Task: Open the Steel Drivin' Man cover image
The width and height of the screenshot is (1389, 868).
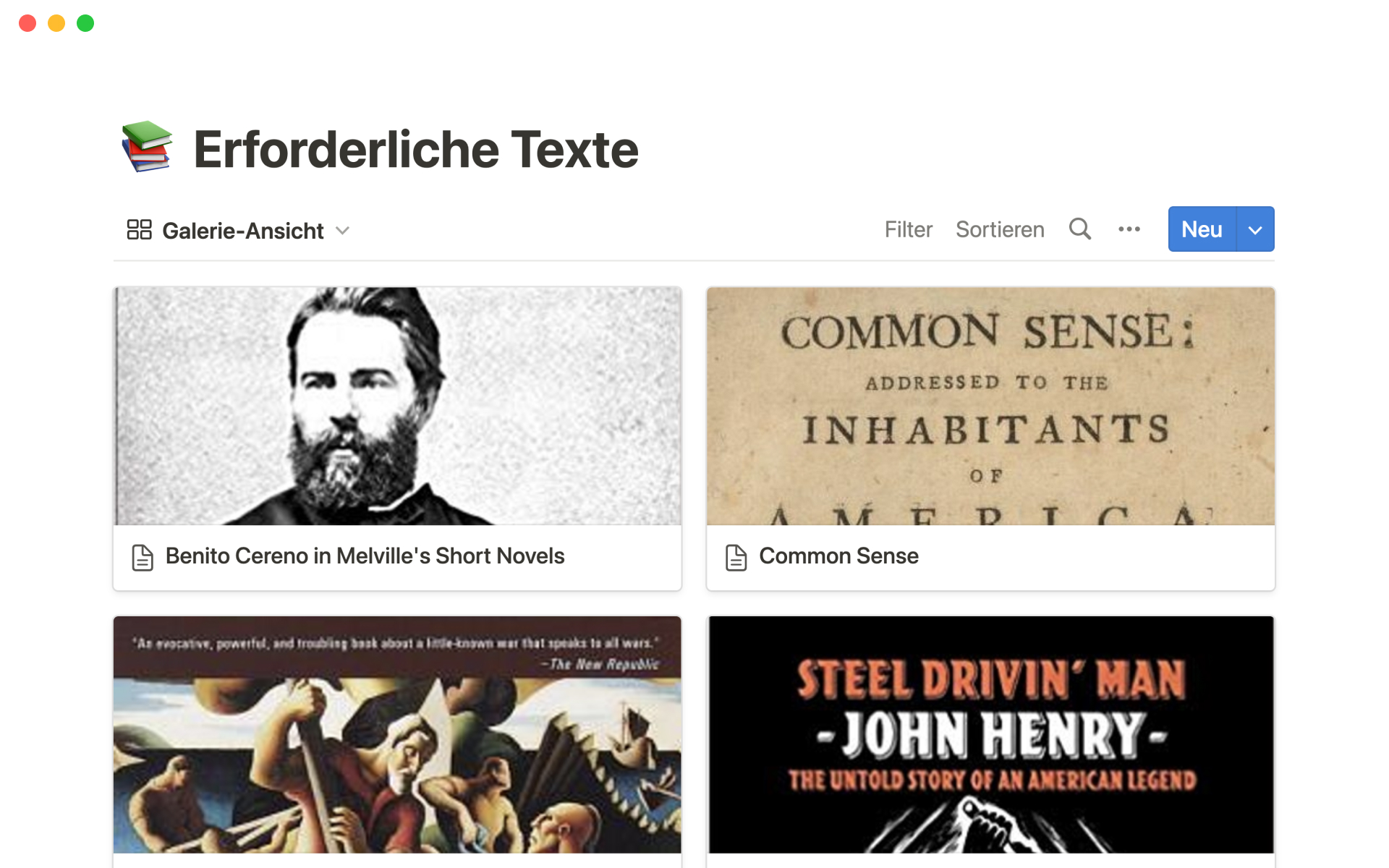Action: [x=990, y=735]
